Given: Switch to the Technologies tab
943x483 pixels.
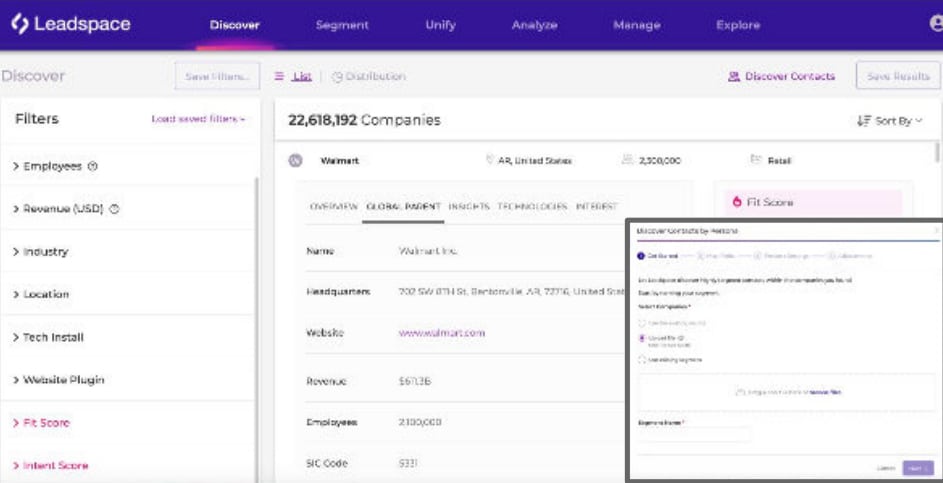Looking at the screenshot, I should [532, 206].
